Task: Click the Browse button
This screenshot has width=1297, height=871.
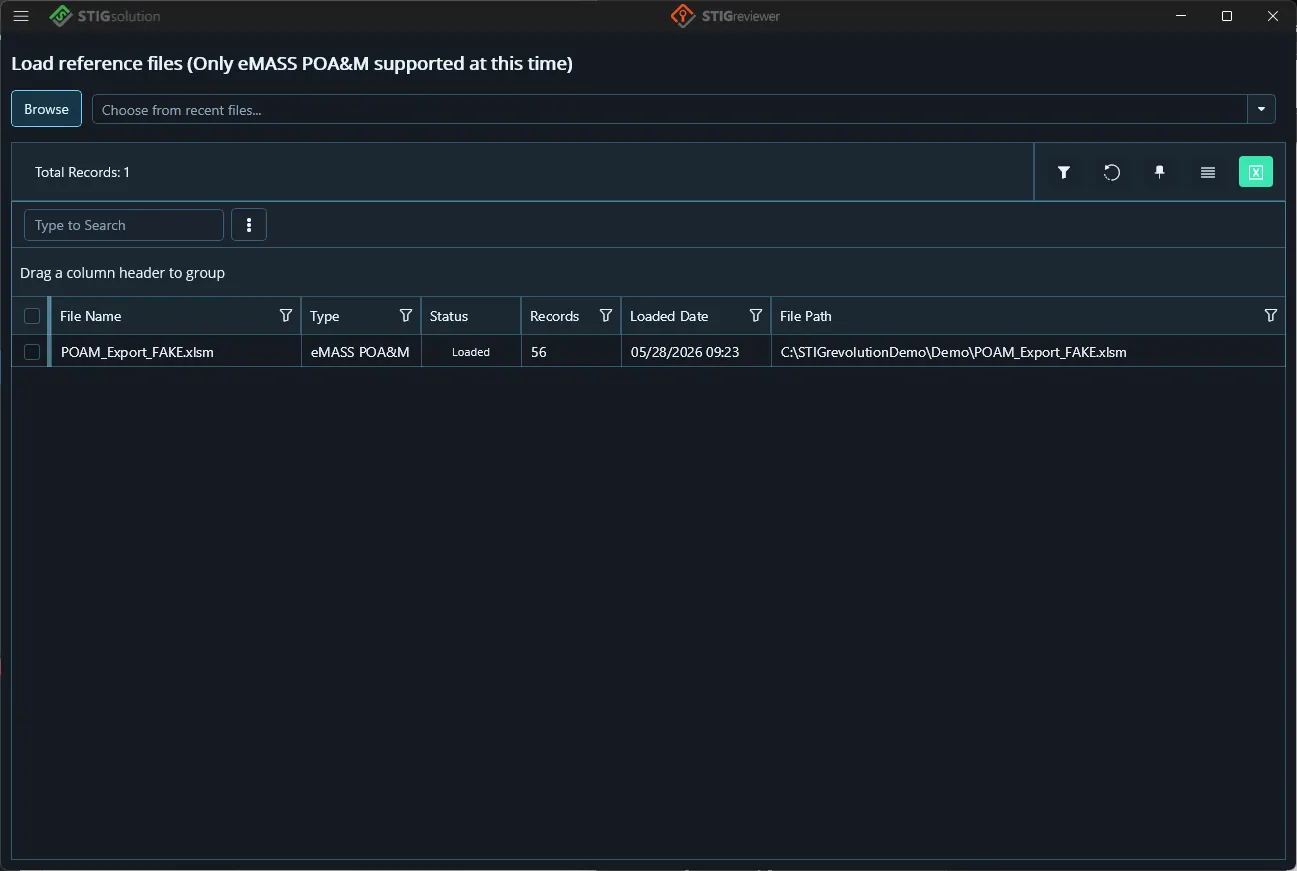Action: click(x=46, y=109)
